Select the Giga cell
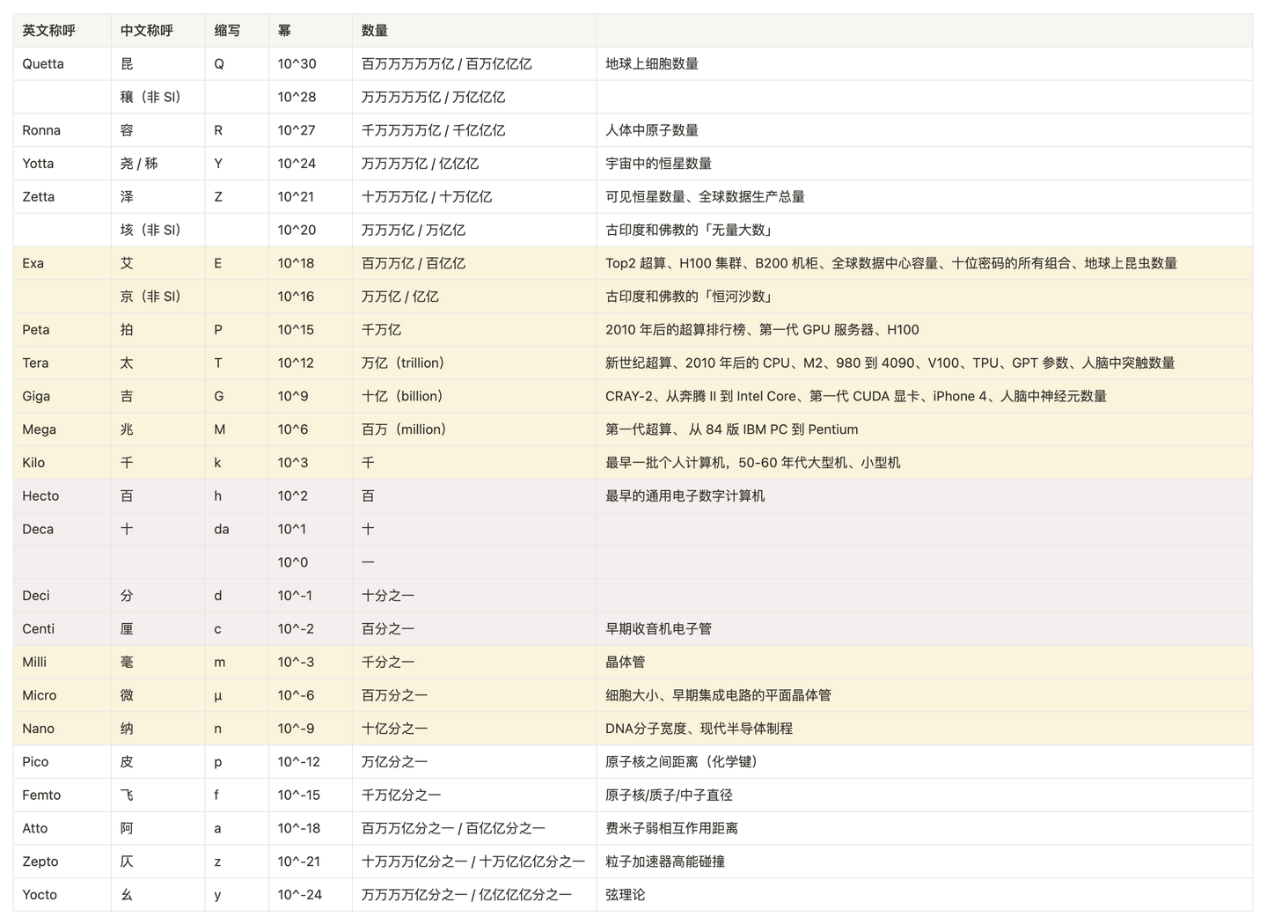 point(62,396)
